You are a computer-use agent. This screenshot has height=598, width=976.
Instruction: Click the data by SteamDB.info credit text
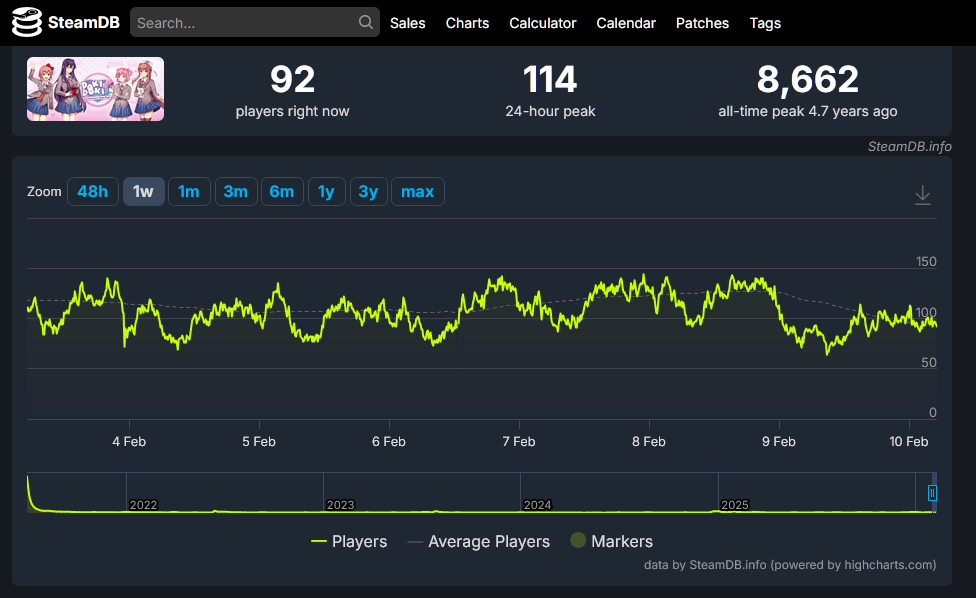790,564
